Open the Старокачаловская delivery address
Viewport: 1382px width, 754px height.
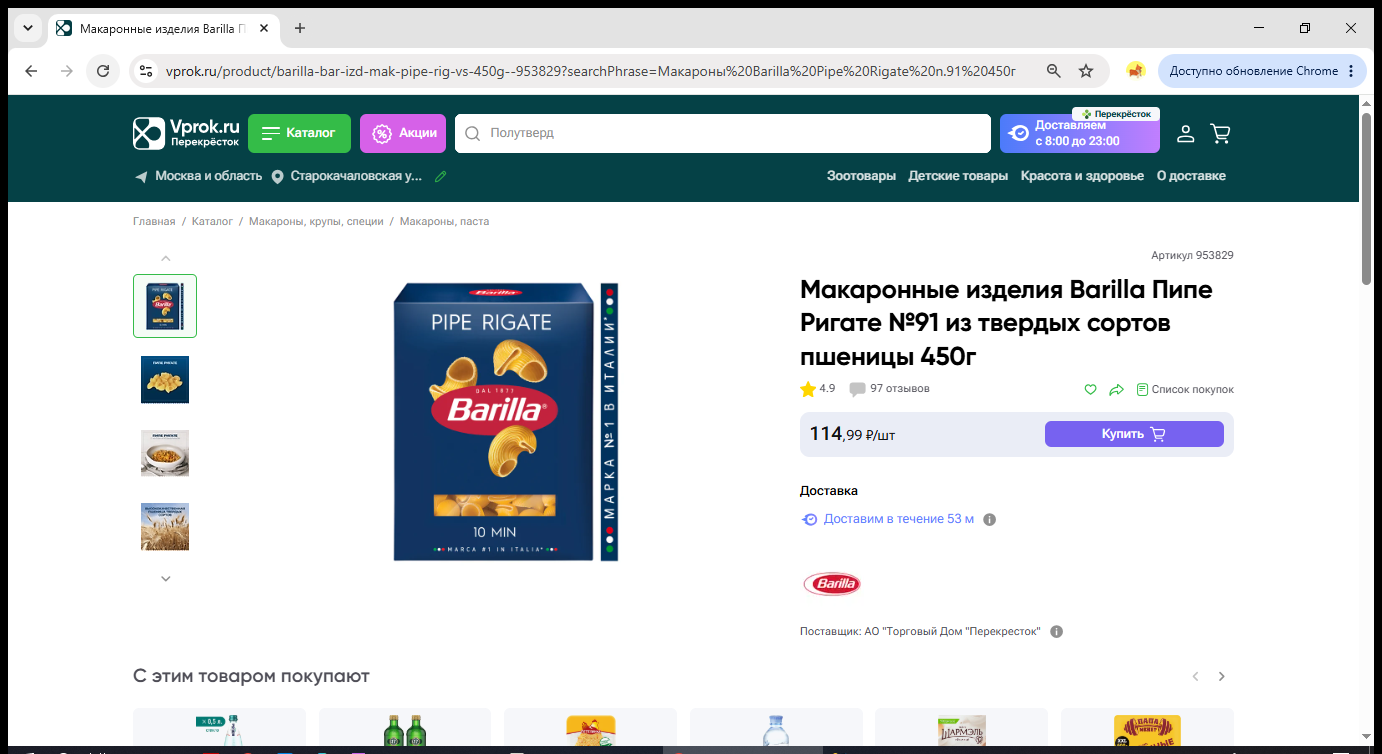[x=347, y=176]
